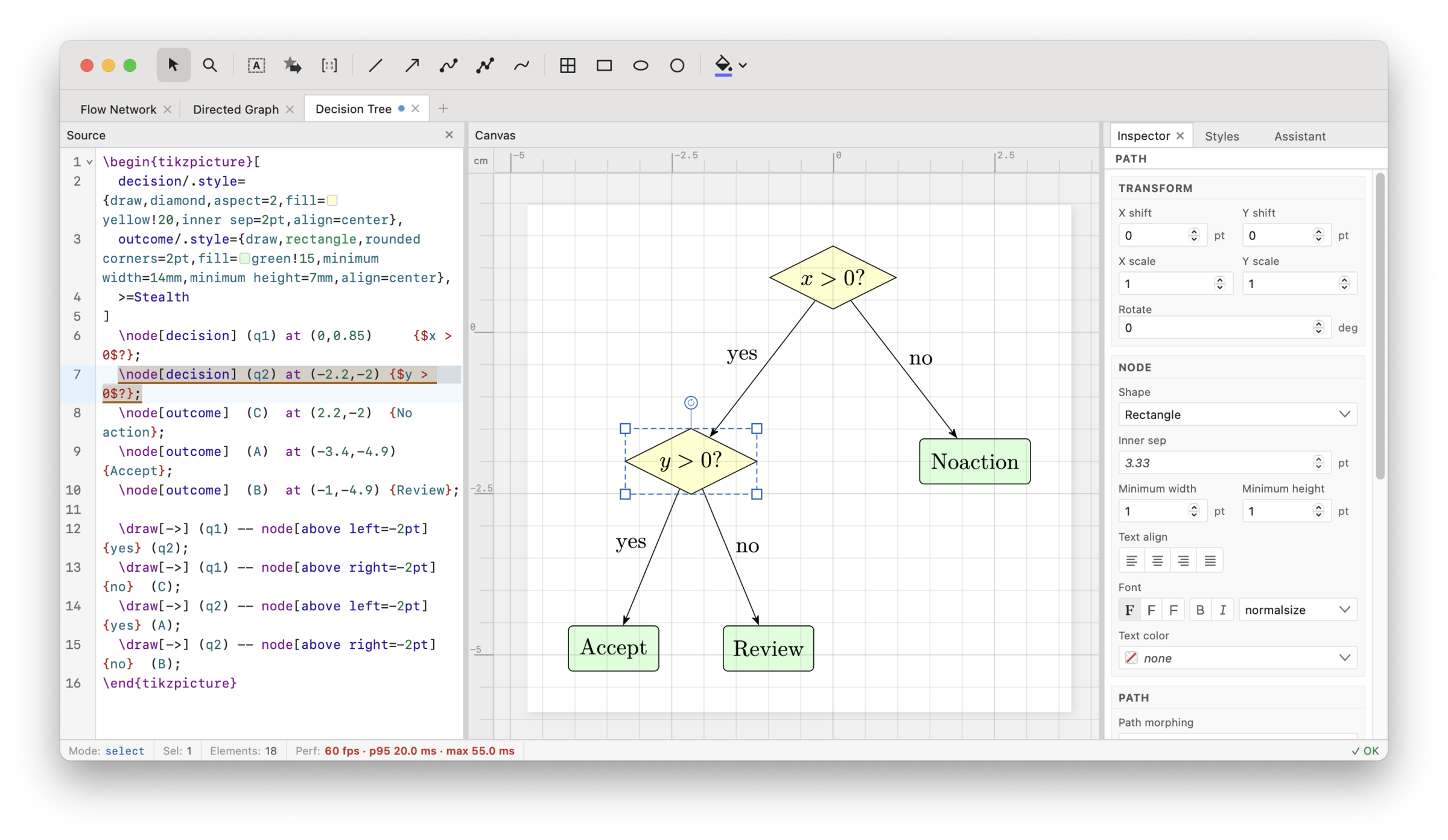The width and height of the screenshot is (1448, 840).
Task: Select the arrow pointer tool
Action: (x=173, y=65)
